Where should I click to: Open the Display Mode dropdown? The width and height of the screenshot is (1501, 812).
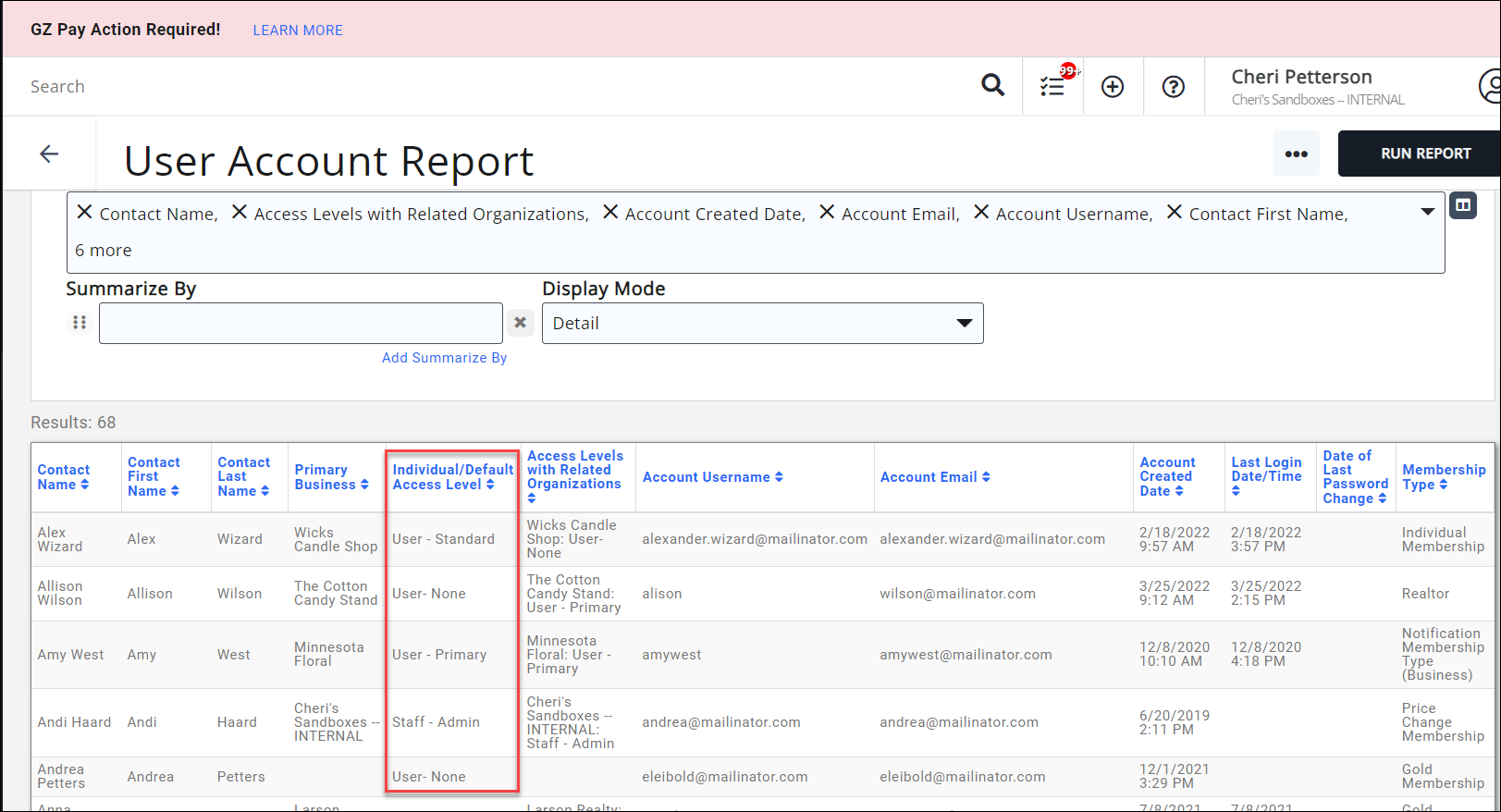coord(762,324)
